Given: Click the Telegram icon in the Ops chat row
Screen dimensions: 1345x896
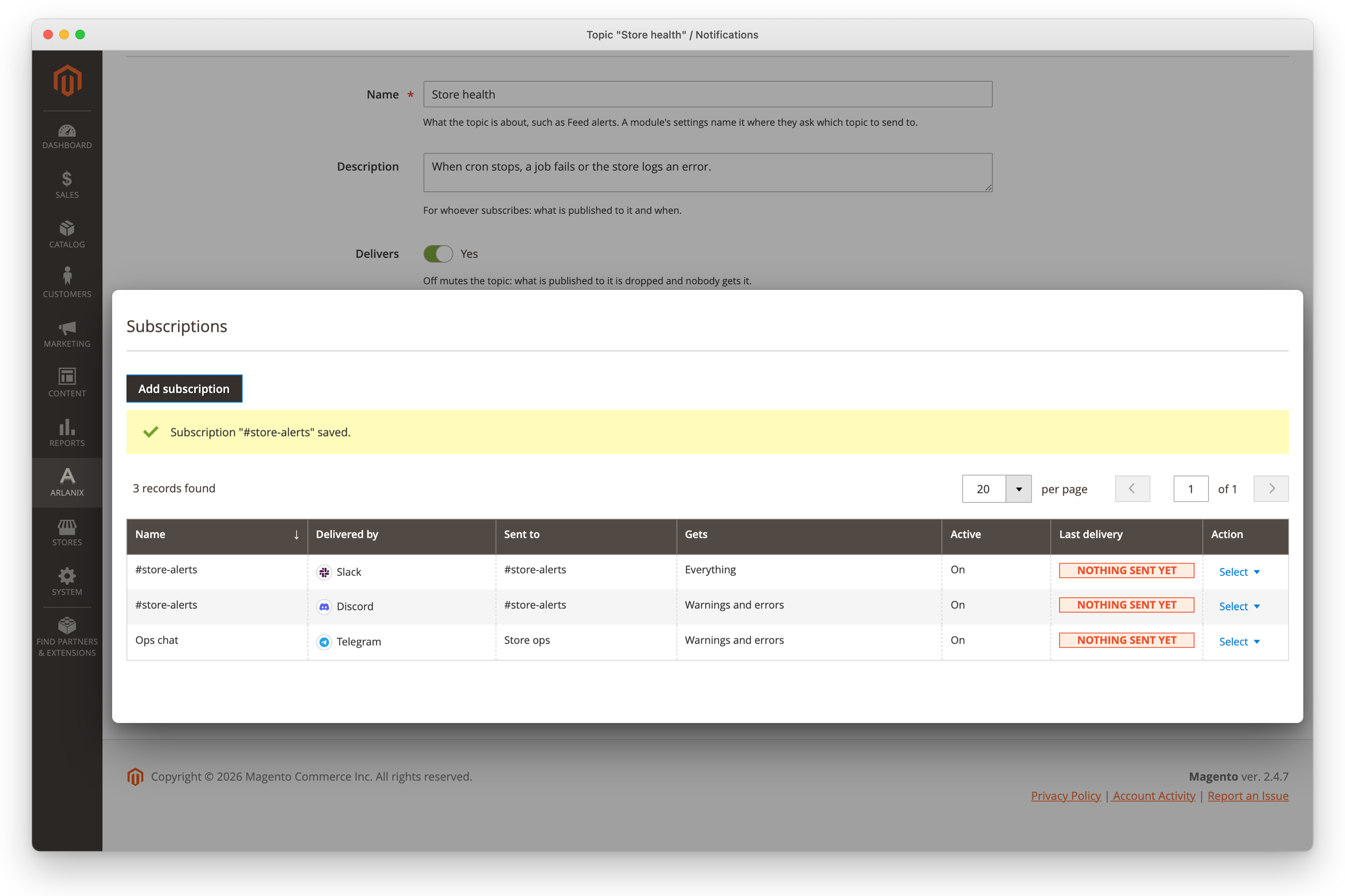Looking at the screenshot, I should click(x=324, y=642).
